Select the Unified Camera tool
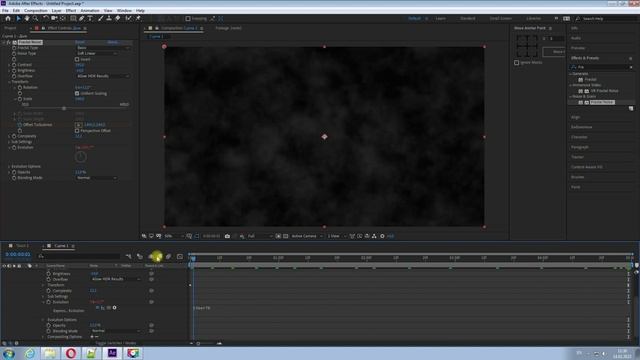 coord(54,18)
